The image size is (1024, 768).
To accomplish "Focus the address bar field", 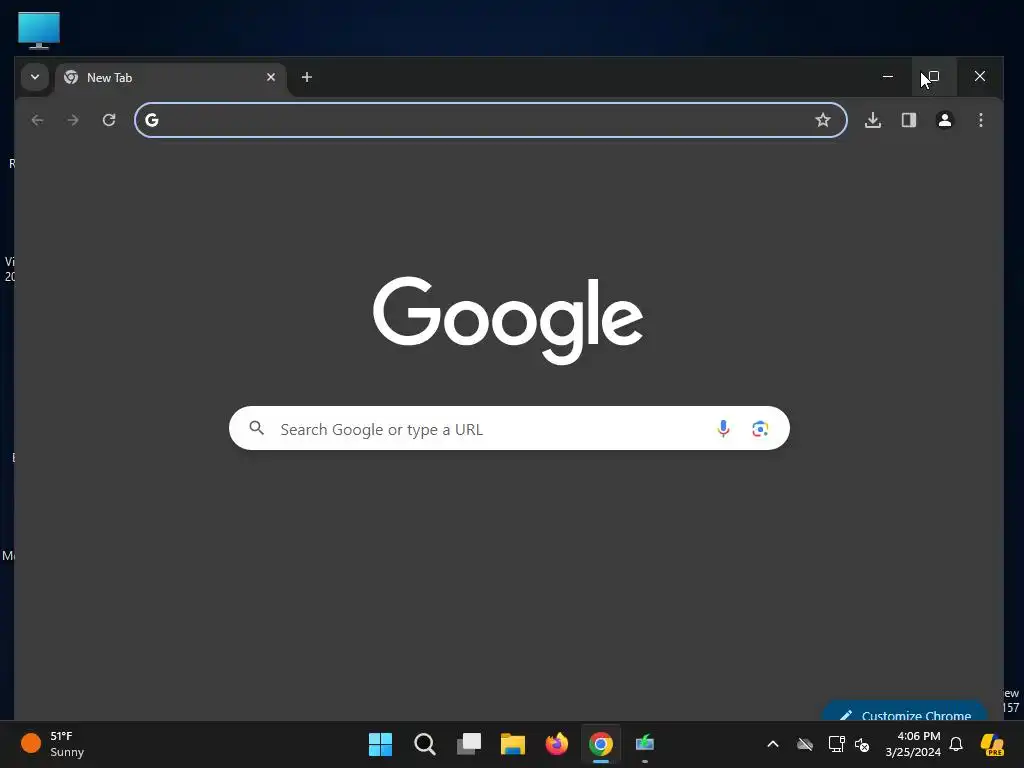I will coord(490,120).
